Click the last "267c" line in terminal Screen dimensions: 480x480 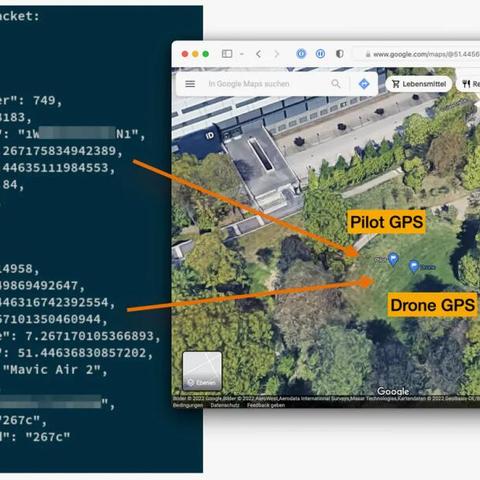[x=48, y=437]
